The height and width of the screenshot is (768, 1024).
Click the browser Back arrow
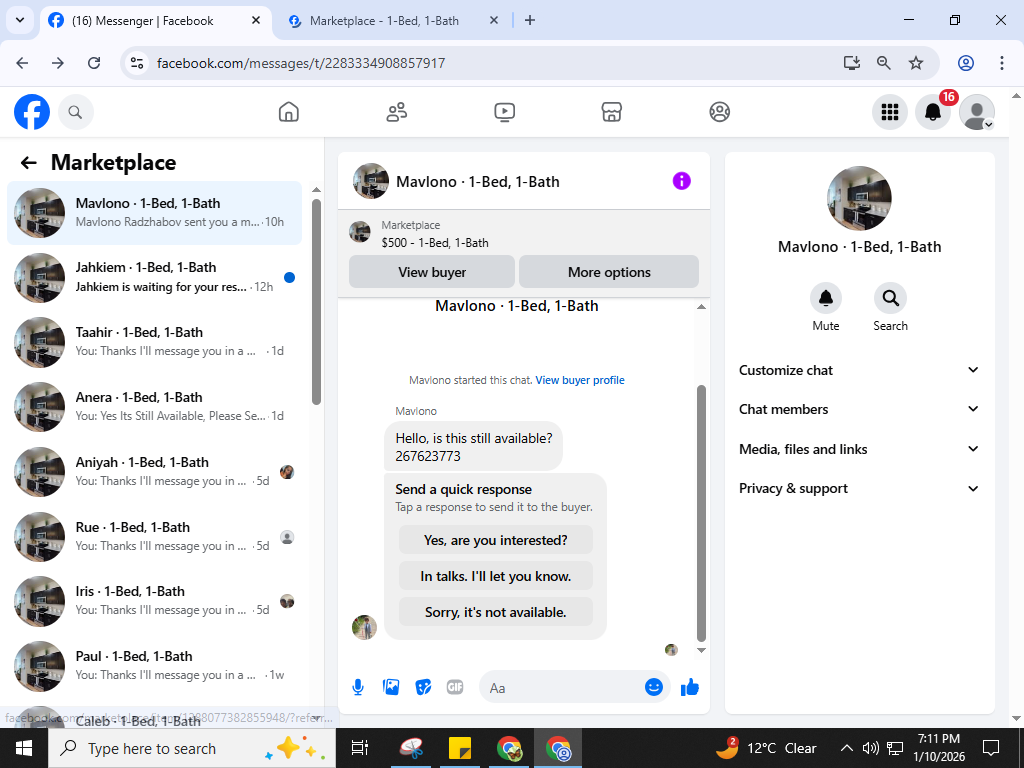pos(22,63)
